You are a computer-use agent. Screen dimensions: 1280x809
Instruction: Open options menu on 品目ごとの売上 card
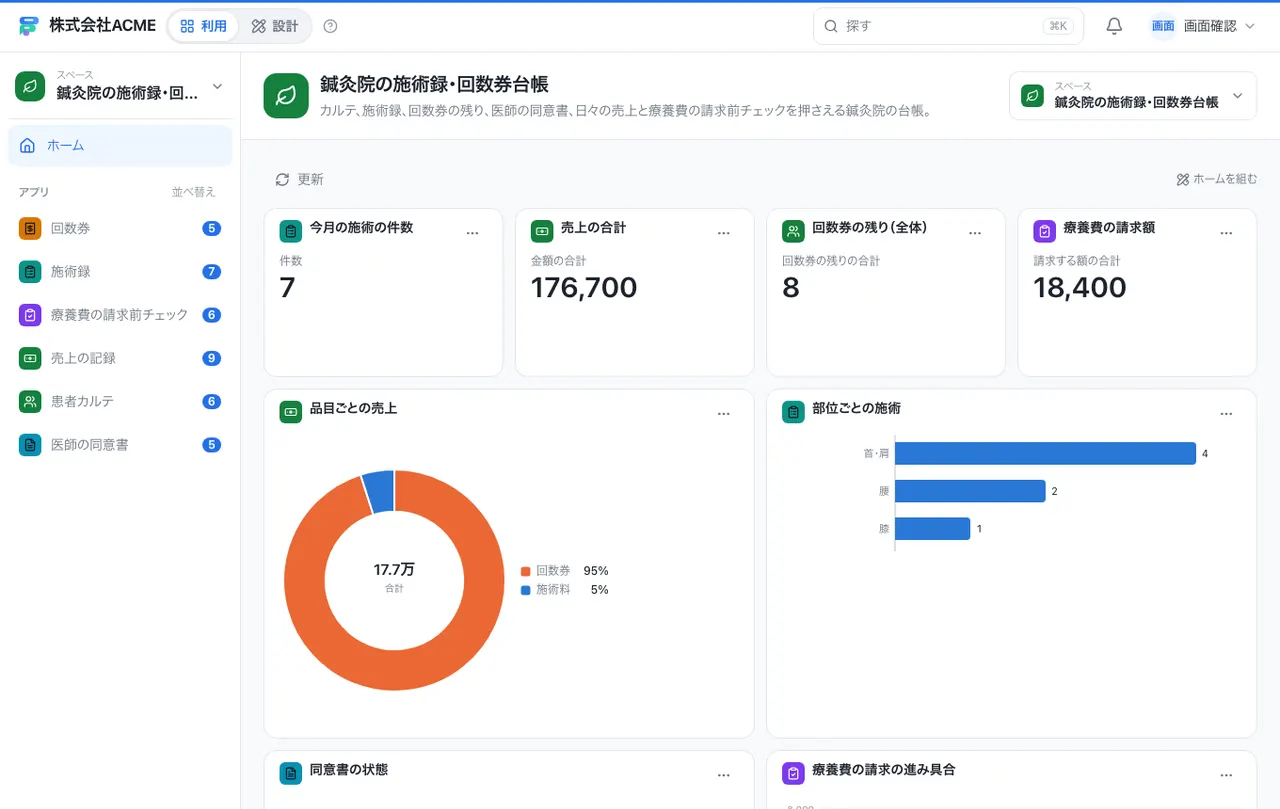click(x=724, y=413)
